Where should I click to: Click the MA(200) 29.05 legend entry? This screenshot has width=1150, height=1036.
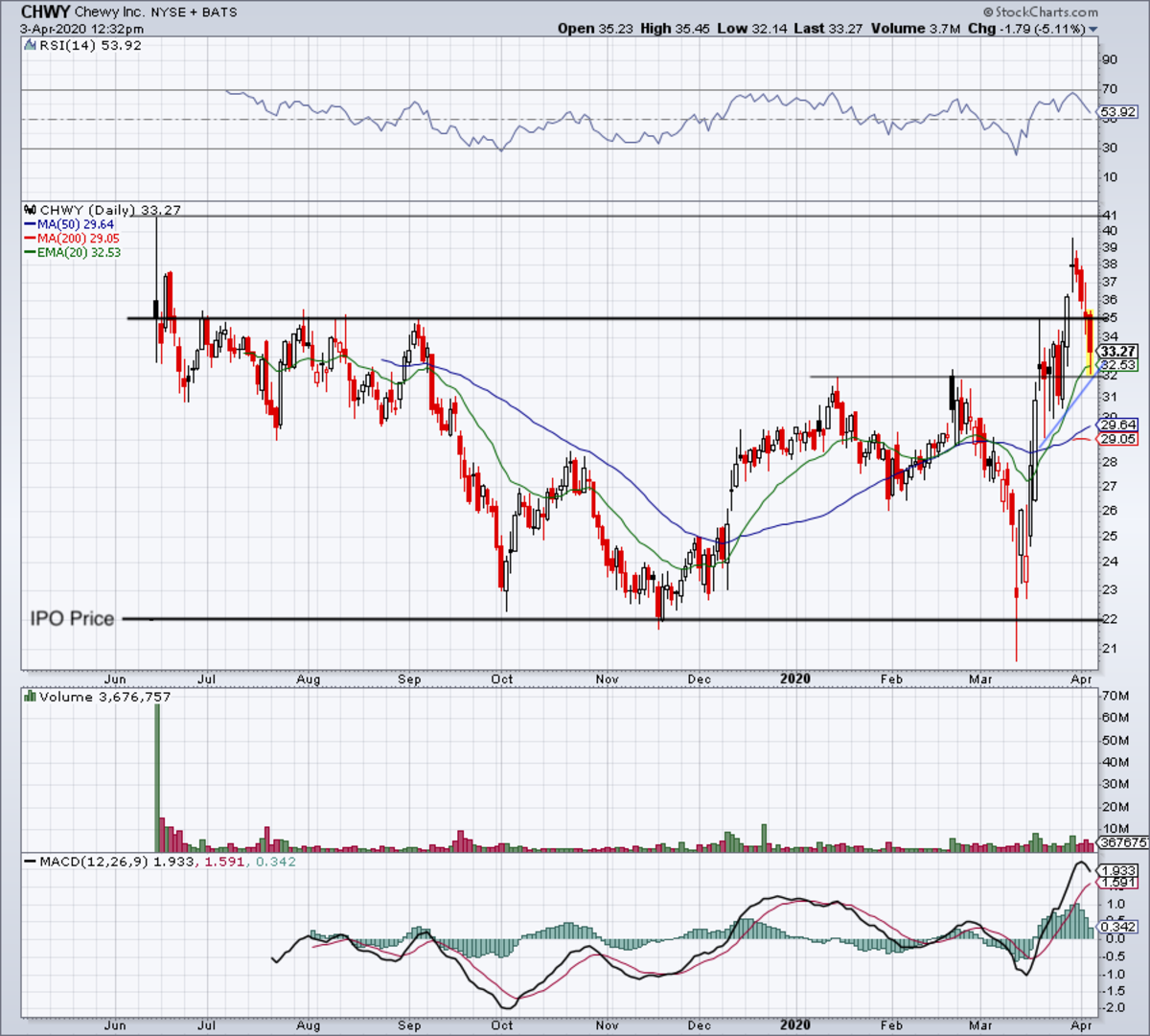(79, 238)
